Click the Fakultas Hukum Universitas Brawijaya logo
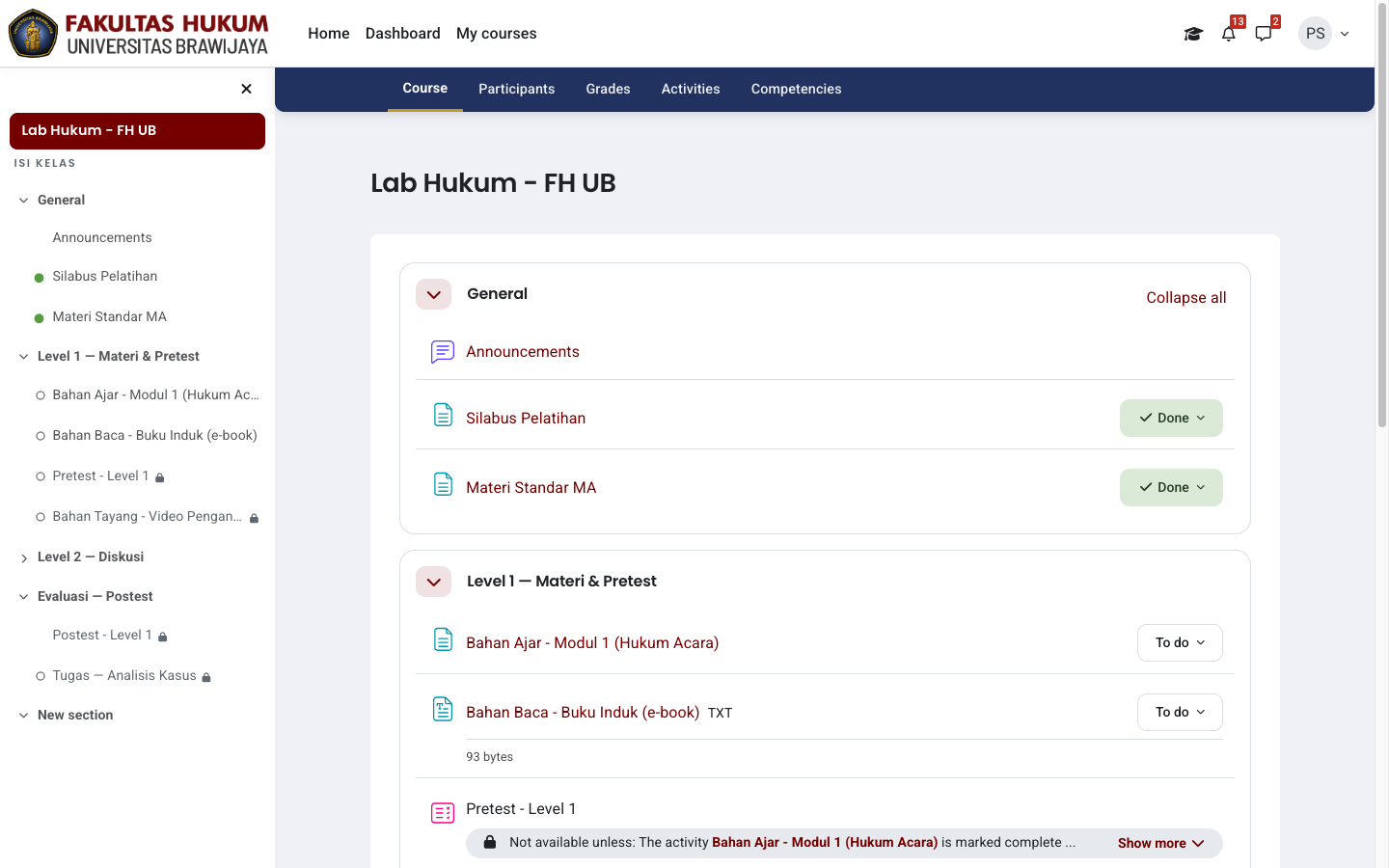Image resolution: width=1389 pixels, height=868 pixels. pyautogui.click(x=138, y=34)
